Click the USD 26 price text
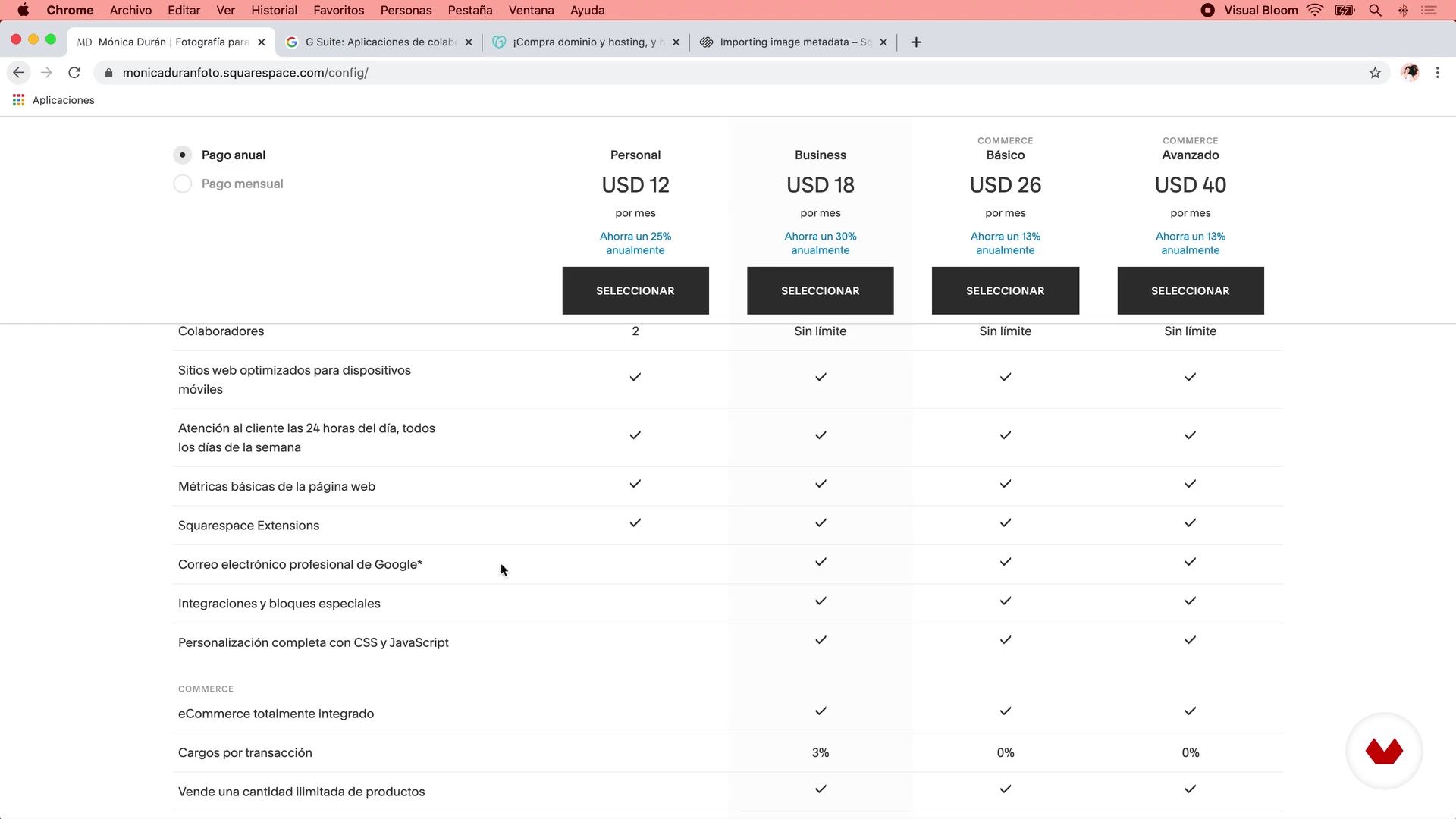1456x819 pixels. coord(1006,185)
